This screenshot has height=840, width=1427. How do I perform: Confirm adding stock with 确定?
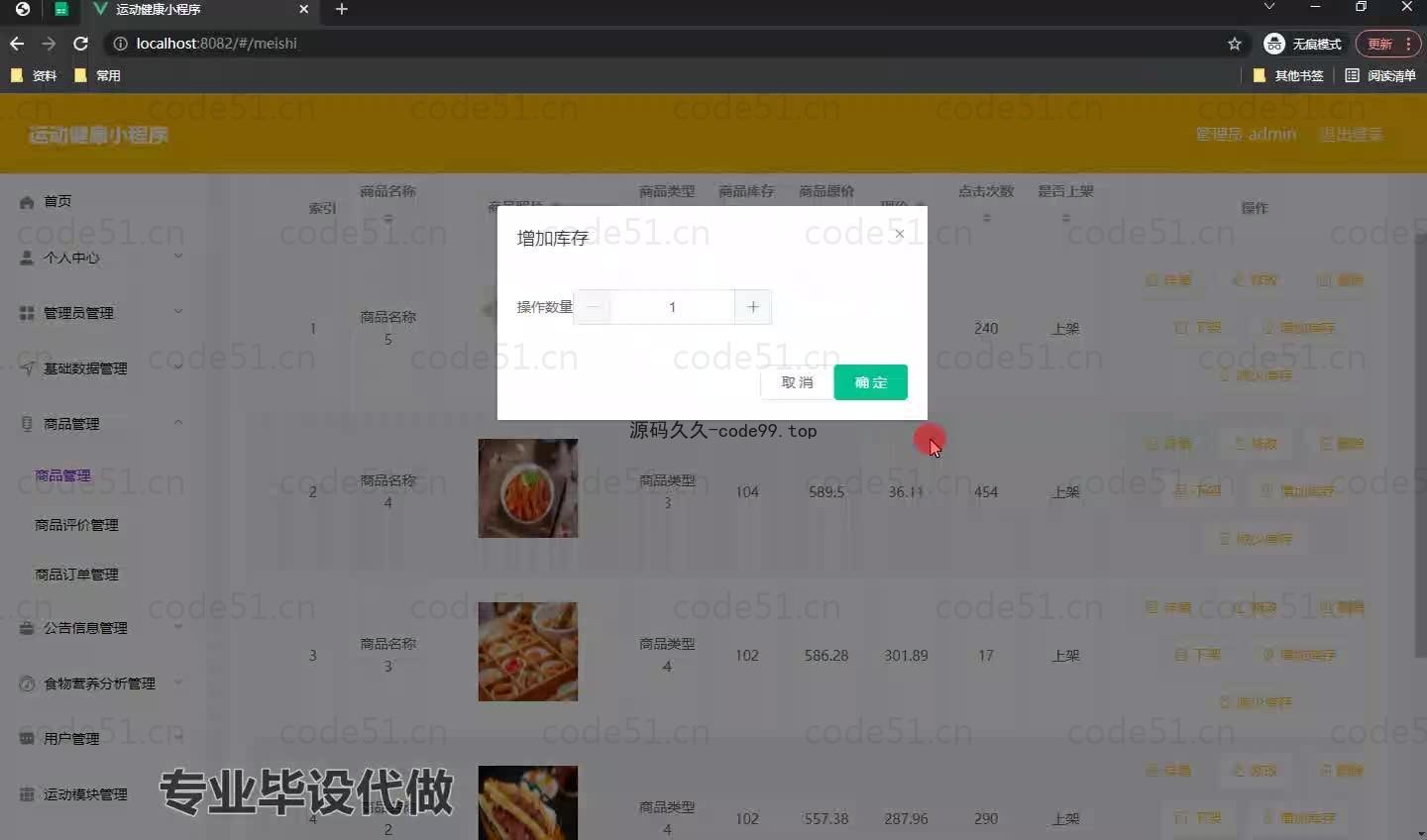point(871,382)
